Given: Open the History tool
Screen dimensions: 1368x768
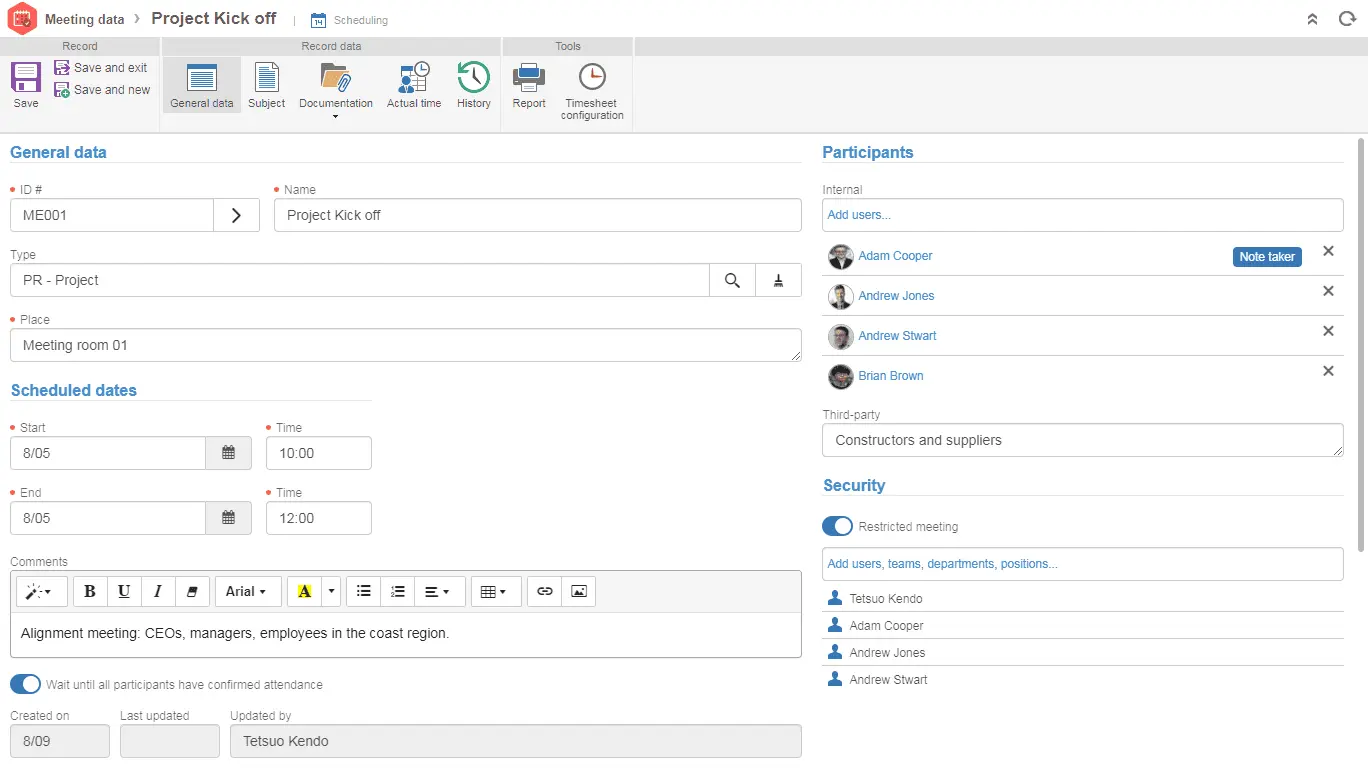Looking at the screenshot, I should coord(473,85).
